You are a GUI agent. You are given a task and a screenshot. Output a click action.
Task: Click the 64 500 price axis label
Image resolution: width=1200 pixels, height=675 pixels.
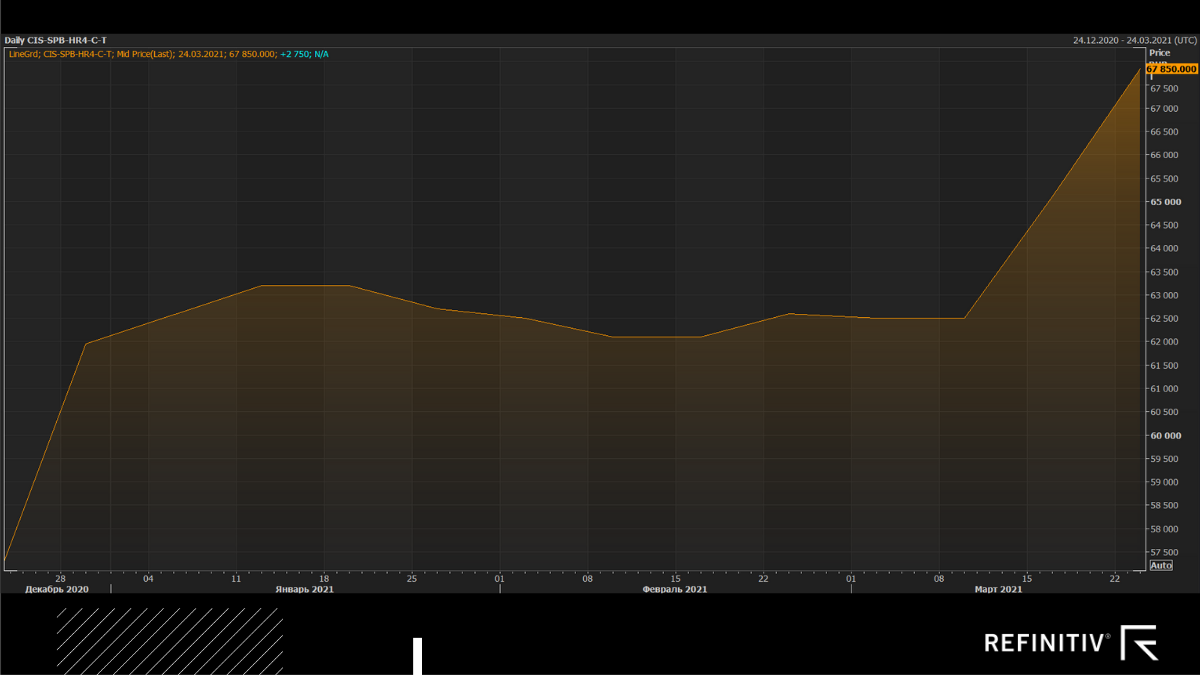point(1162,226)
